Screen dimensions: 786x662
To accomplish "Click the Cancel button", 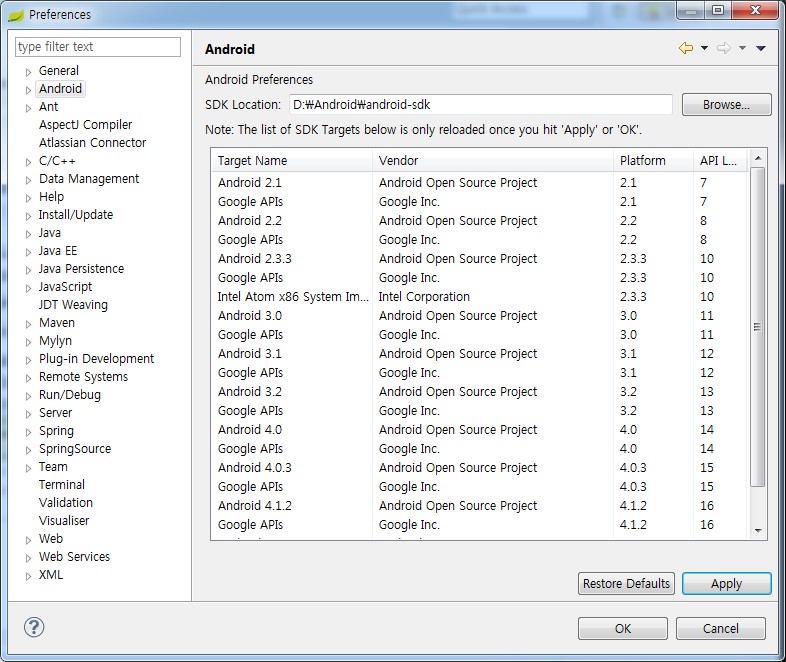I will 720,628.
